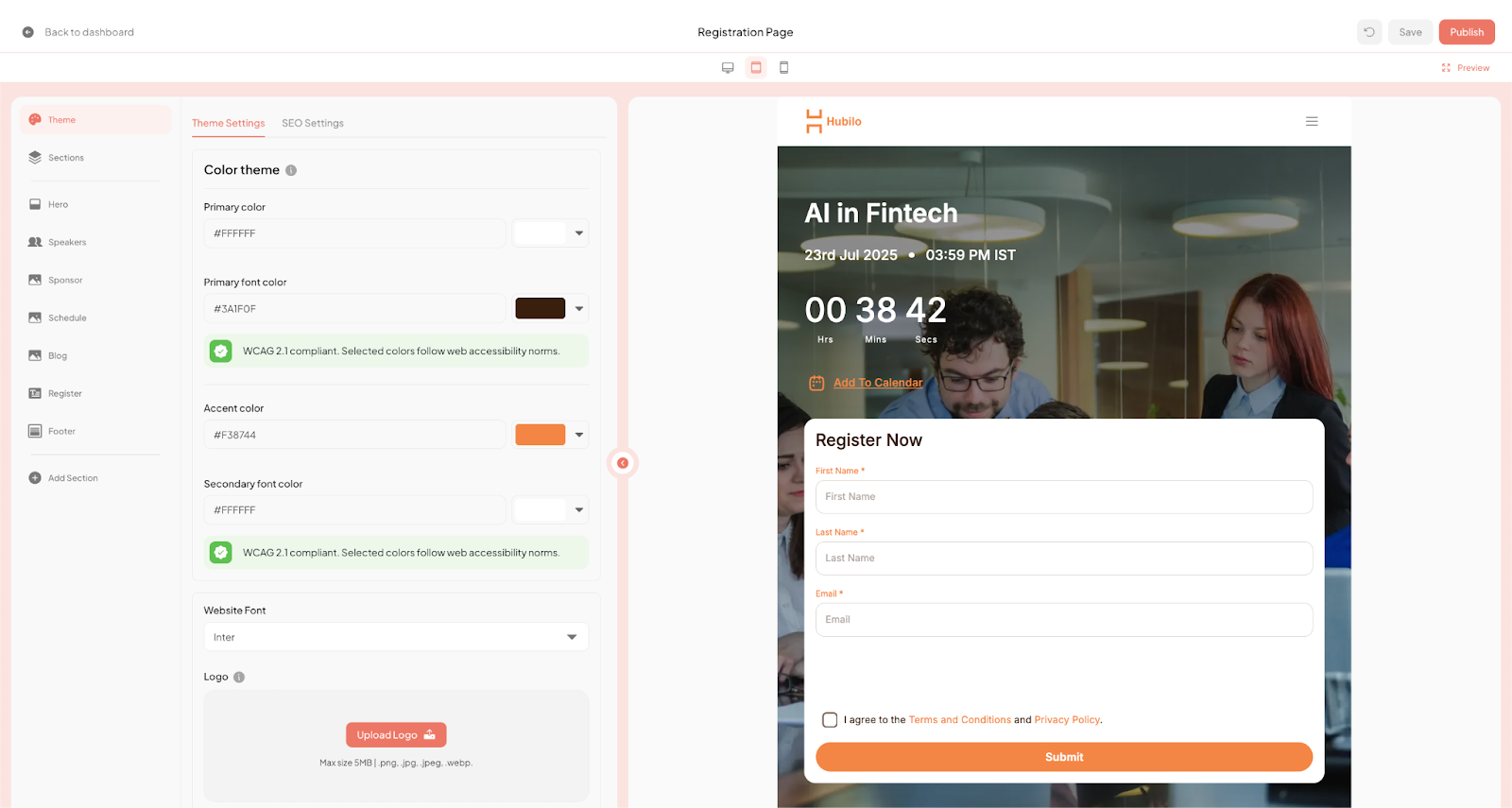
Task: Click the Email input field
Action: (1064, 620)
